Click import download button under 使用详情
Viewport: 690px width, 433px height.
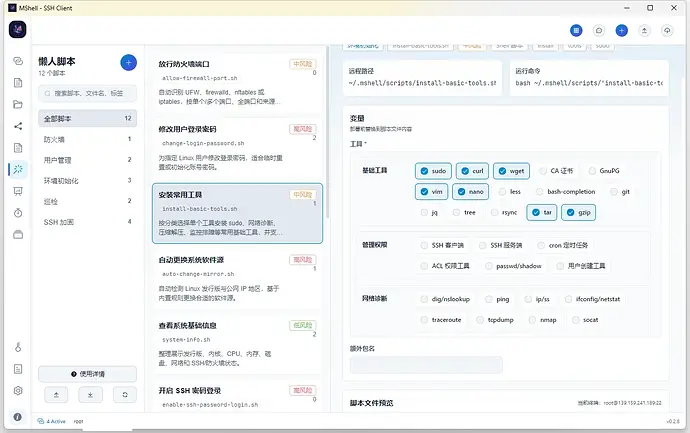pos(90,395)
